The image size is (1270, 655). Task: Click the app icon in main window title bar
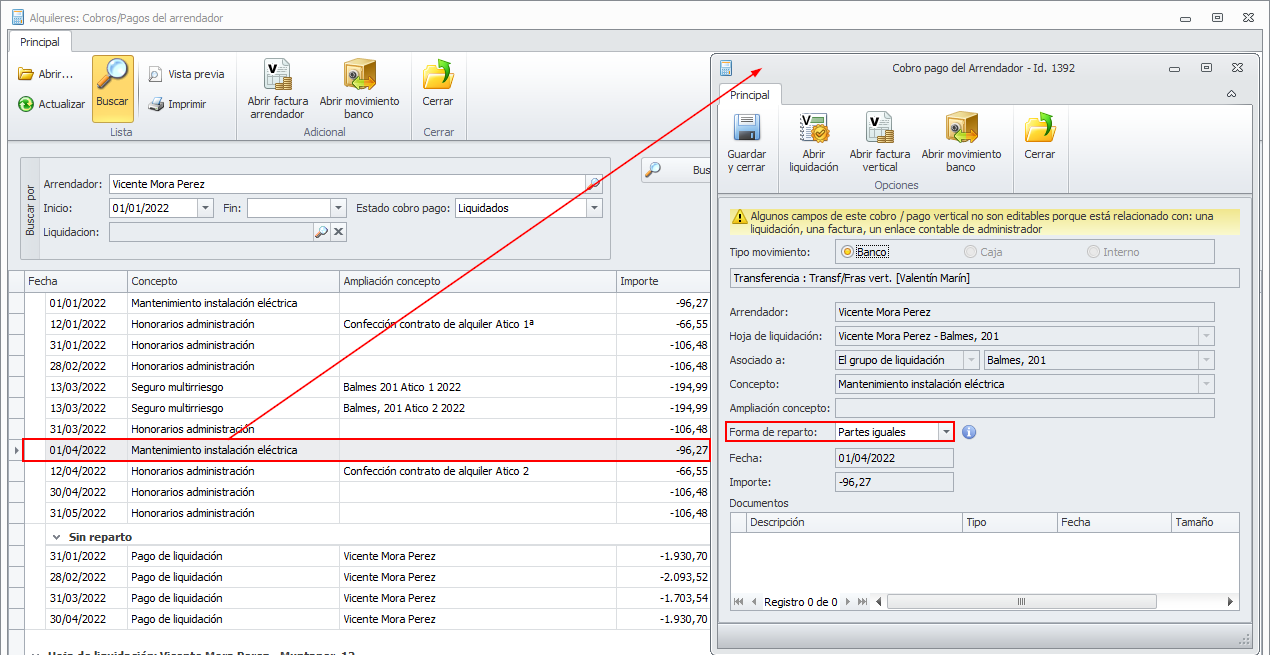[17, 17]
